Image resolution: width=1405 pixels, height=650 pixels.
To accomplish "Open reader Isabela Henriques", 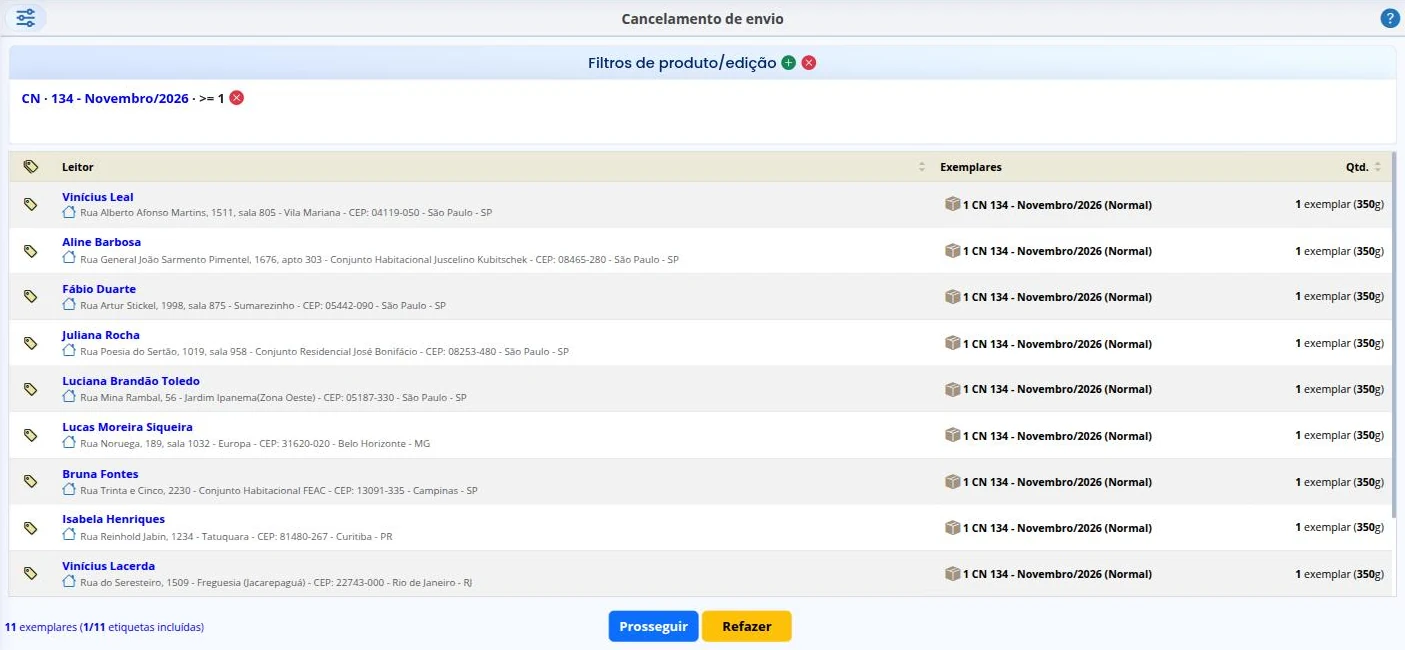I will 113,519.
